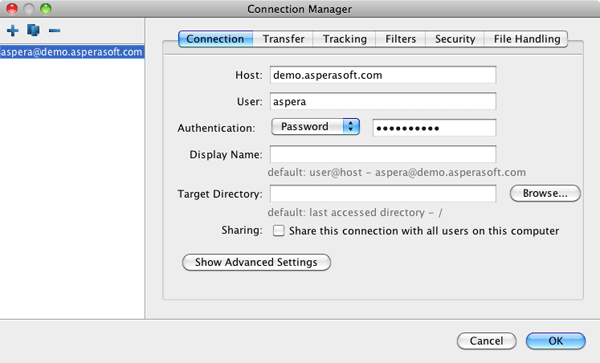The image size is (600, 363).
Task: Browse for a target directory
Action: pos(545,194)
